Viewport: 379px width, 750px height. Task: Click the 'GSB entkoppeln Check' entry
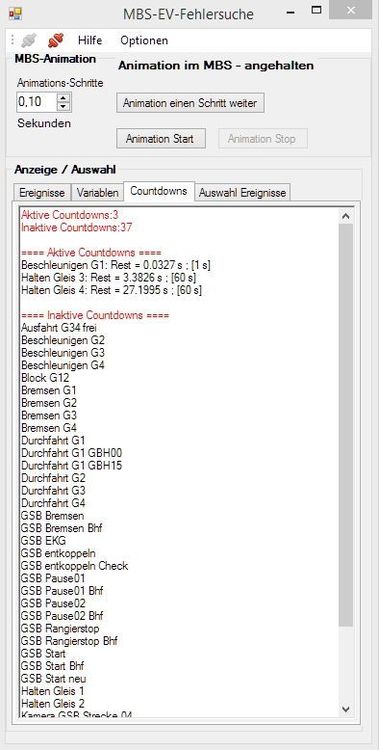(x=74, y=565)
